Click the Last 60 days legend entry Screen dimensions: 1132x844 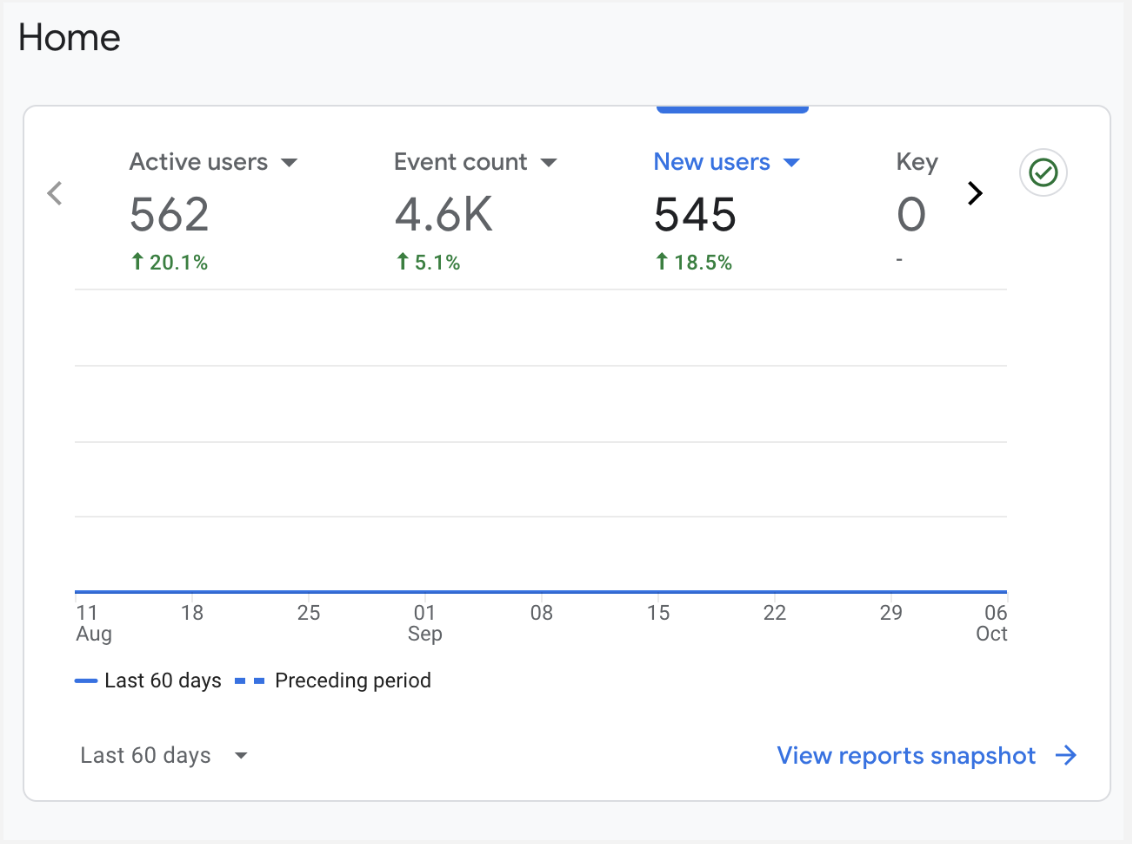pyautogui.click(x=148, y=681)
